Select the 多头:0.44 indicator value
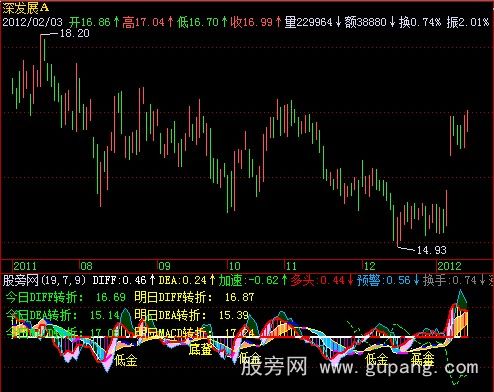The image size is (494, 392). 318,280
